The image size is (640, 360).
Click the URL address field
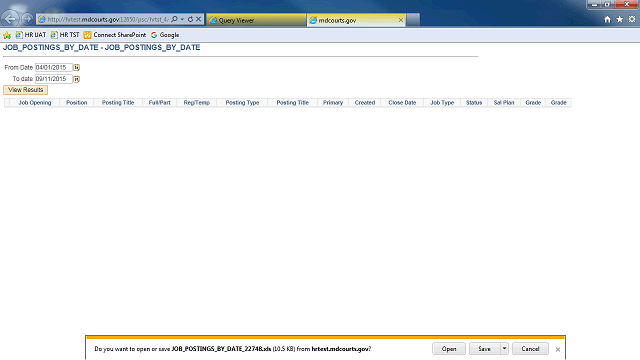click(107, 19)
